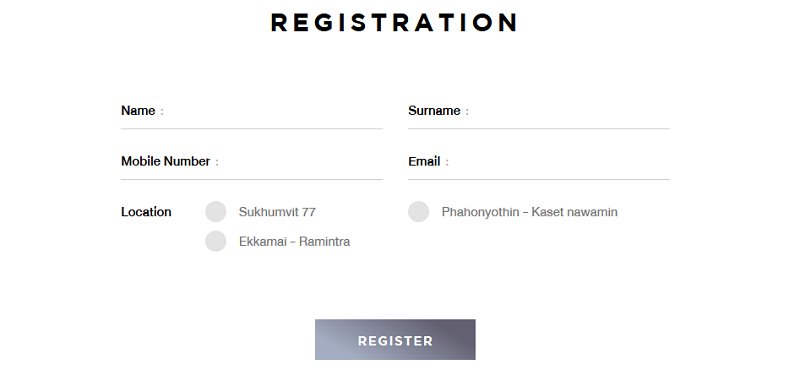Pick the Phahonyothin – Kaset nawamin radio option
This screenshot has width=800, height=370.
(418, 212)
